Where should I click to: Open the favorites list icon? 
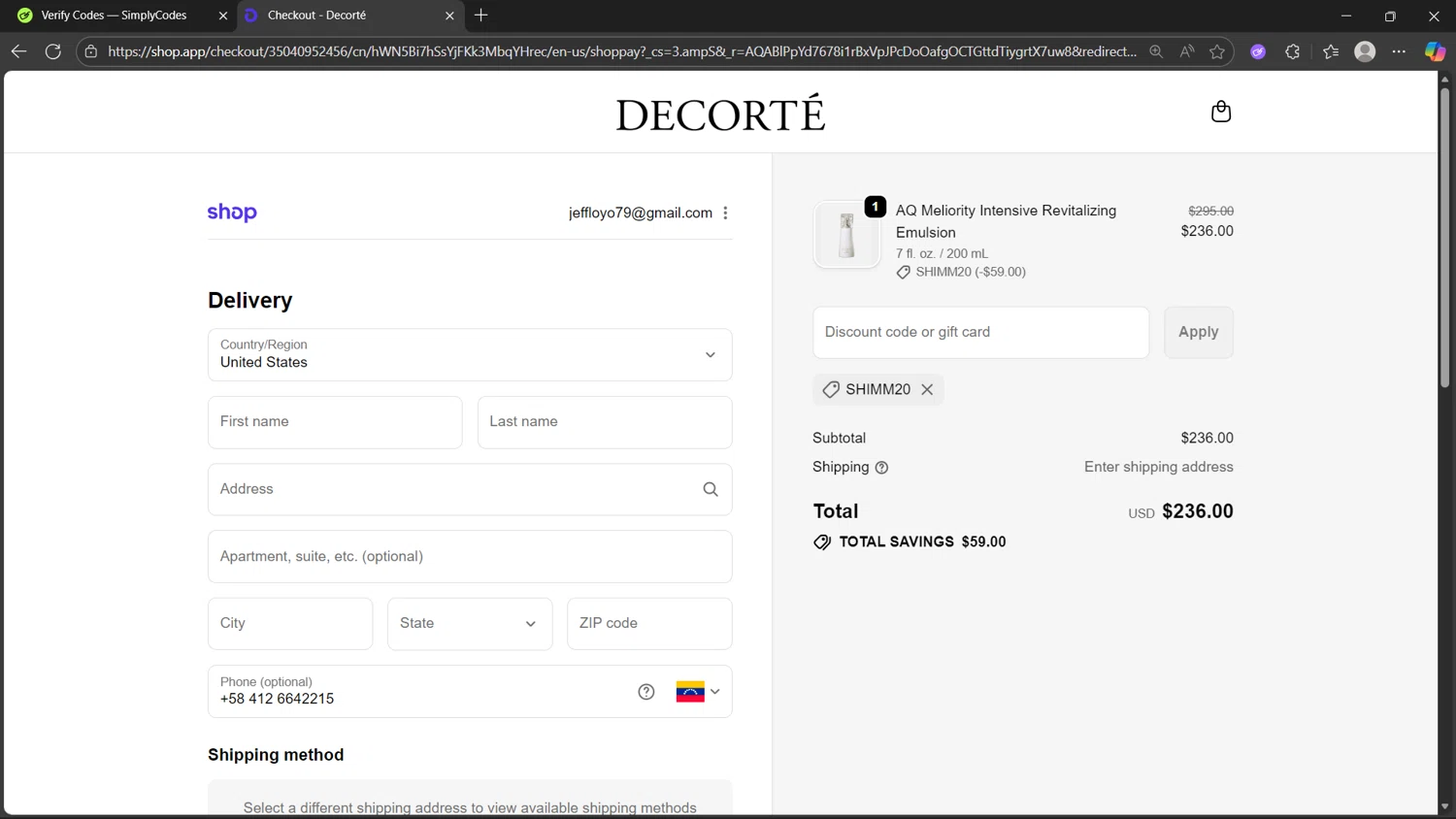tap(1331, 51)
